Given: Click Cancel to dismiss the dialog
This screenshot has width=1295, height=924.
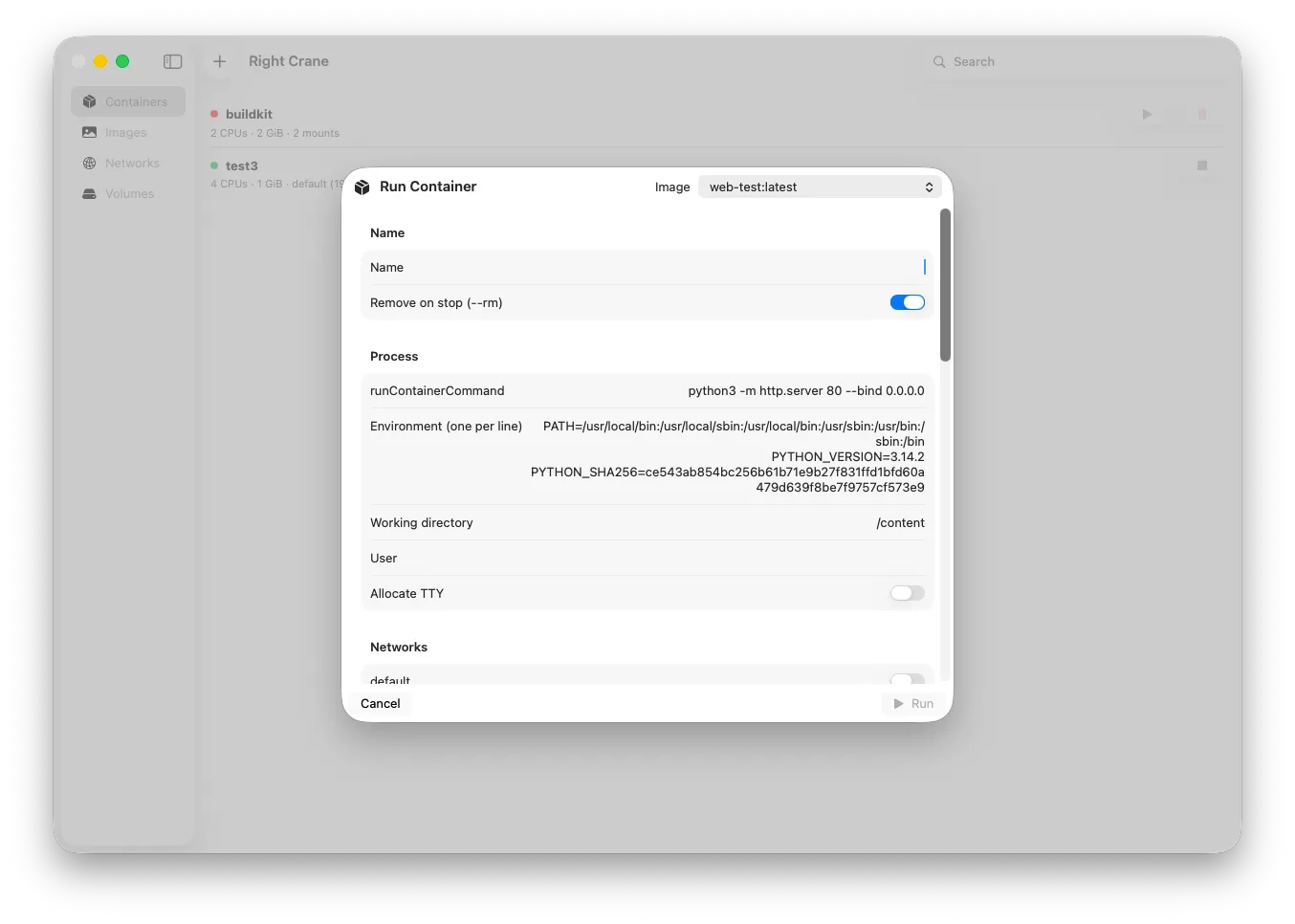Looking at the screenshot, I should pos(380,703).
